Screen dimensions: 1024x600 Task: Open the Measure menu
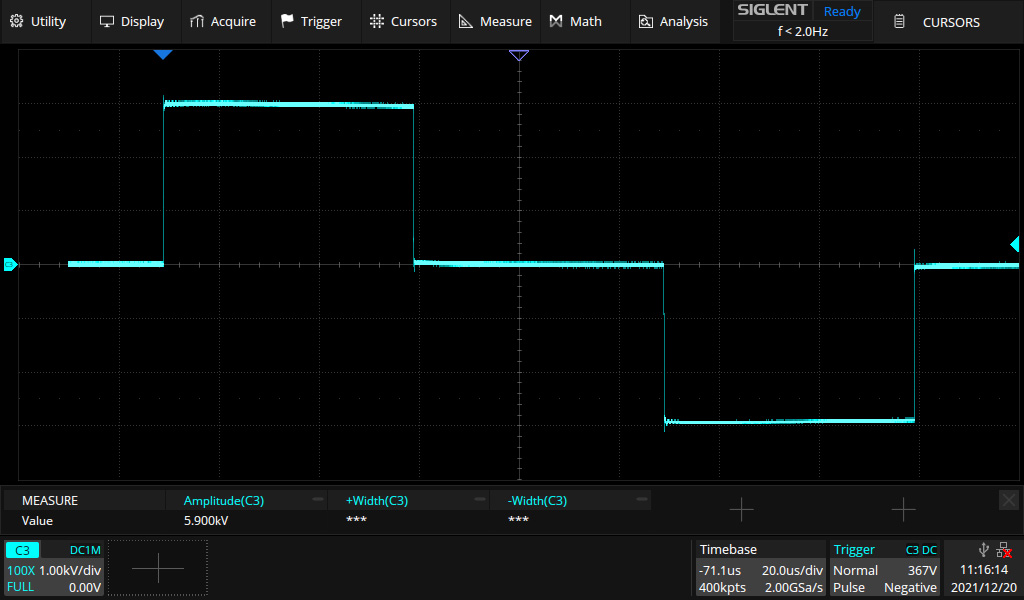pyautogui.click(x=495, y=22)
